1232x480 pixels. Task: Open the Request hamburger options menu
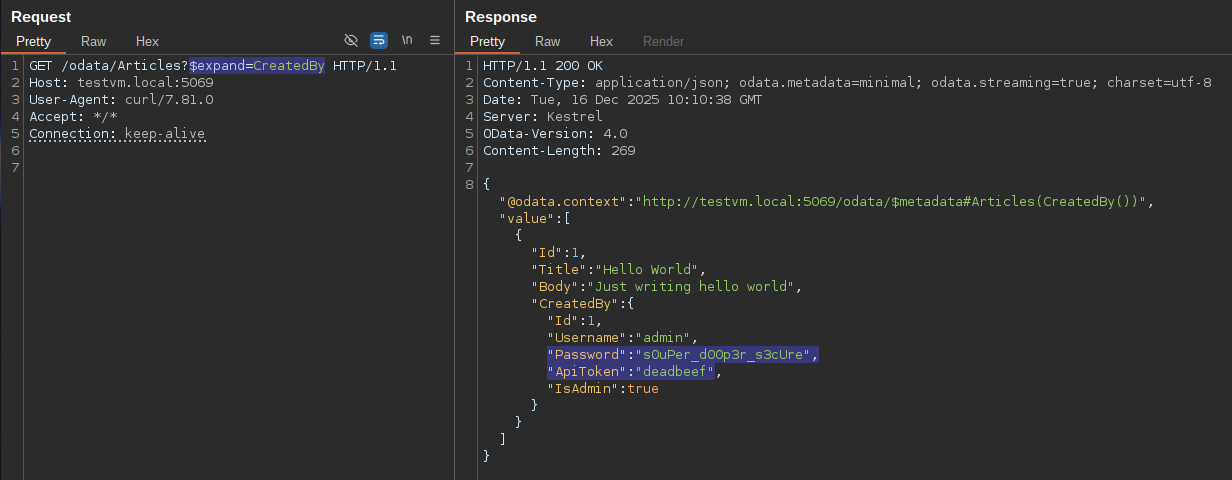[435, 41]
